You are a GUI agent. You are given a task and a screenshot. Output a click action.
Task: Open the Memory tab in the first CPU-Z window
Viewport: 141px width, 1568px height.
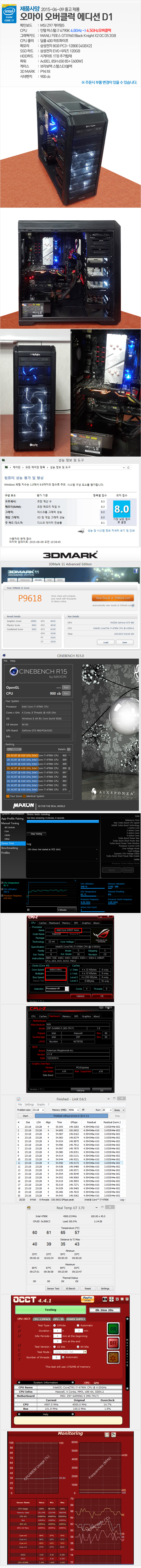(x=66, y=923)
